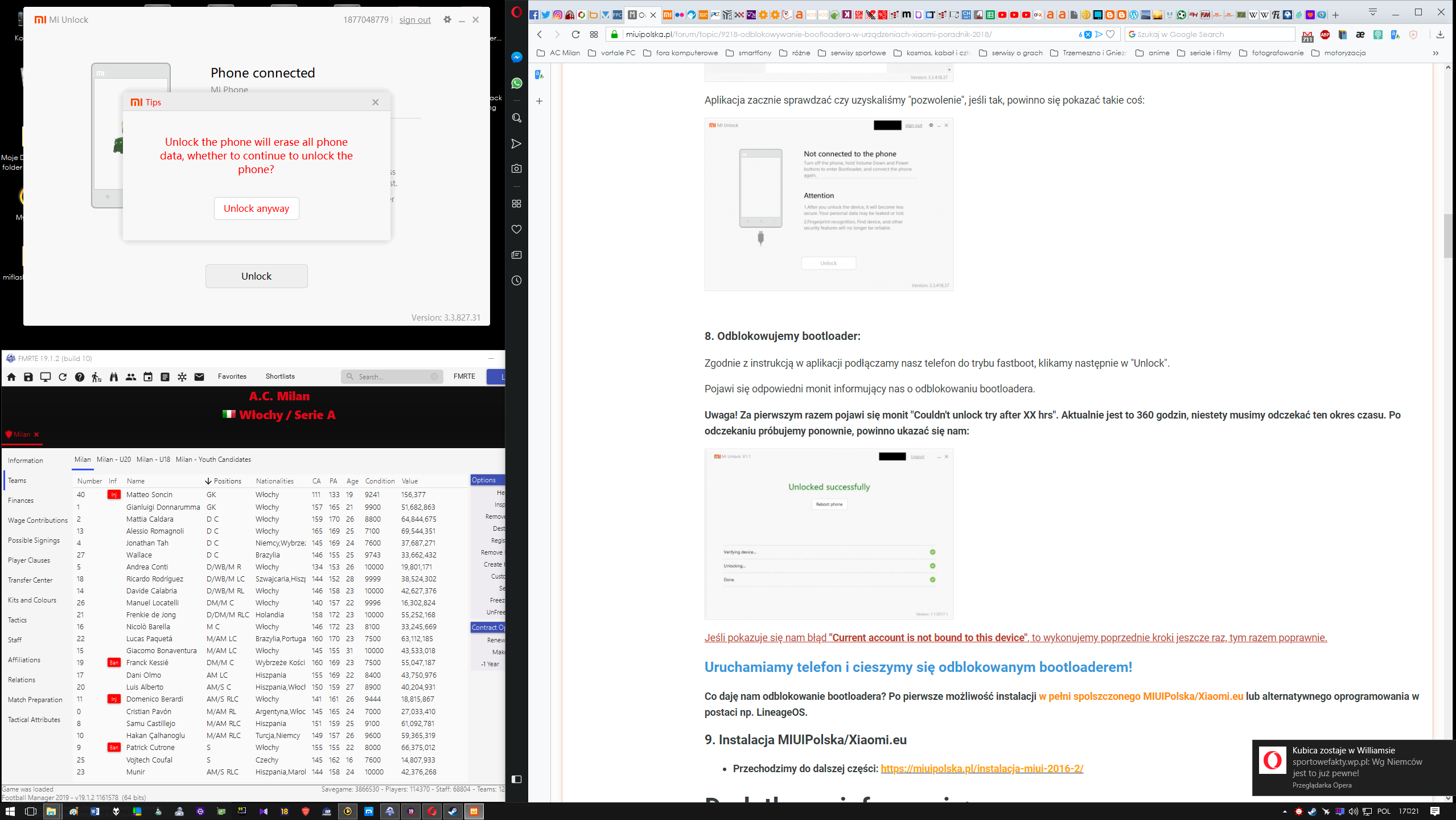The image size is (1456, 820).
Task: Click the FMRTE save floppy icon
Action: [28, 376]
